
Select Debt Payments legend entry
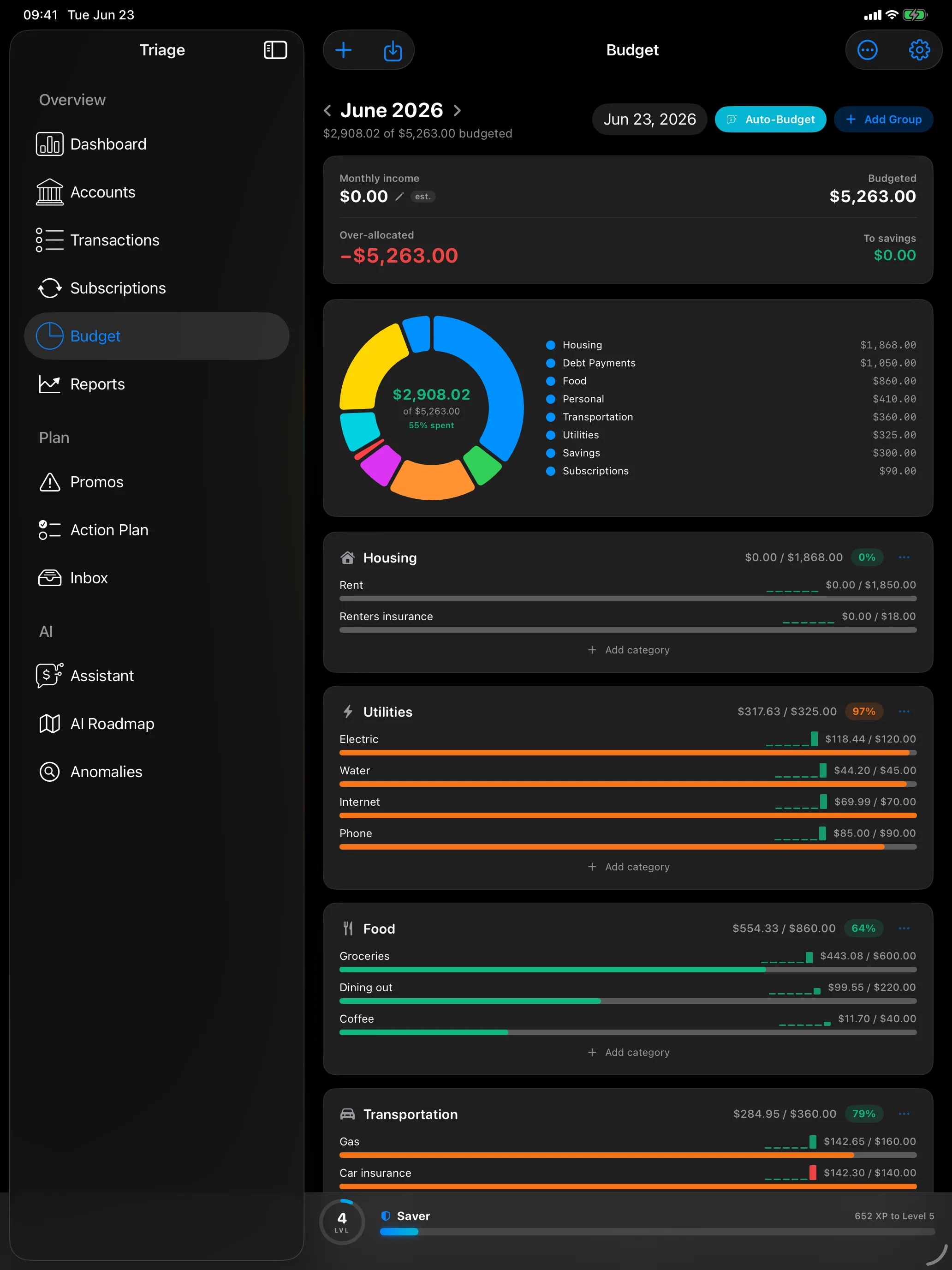coord(731,363)
